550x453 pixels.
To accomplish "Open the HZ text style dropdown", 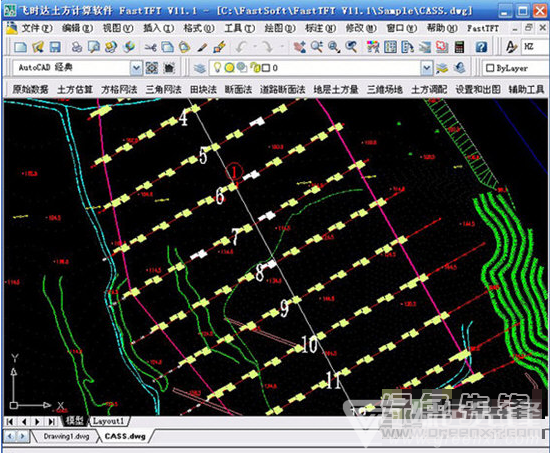I will [535, 47].
